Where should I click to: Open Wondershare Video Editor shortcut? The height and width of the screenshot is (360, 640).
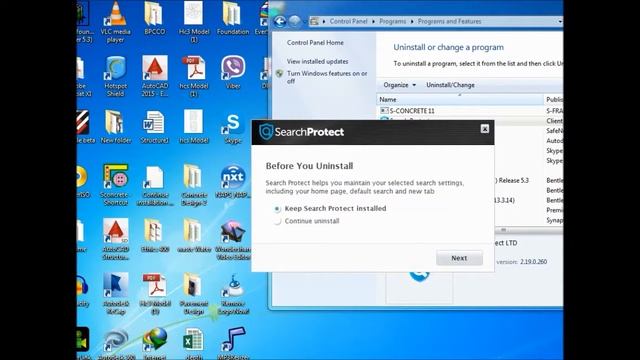(233, 239)
